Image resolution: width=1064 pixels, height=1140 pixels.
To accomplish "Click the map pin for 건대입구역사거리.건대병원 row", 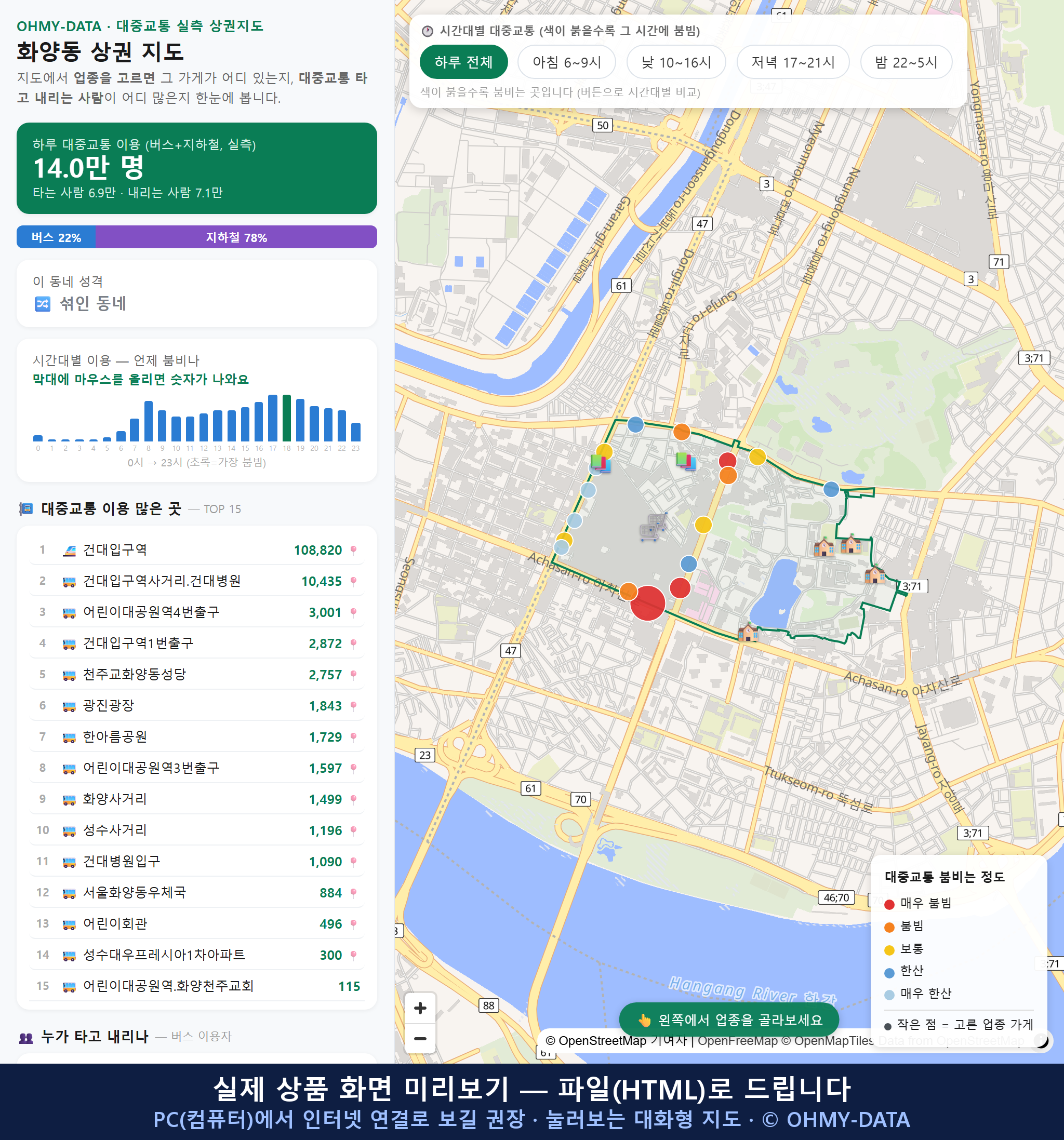I will 353,582.
